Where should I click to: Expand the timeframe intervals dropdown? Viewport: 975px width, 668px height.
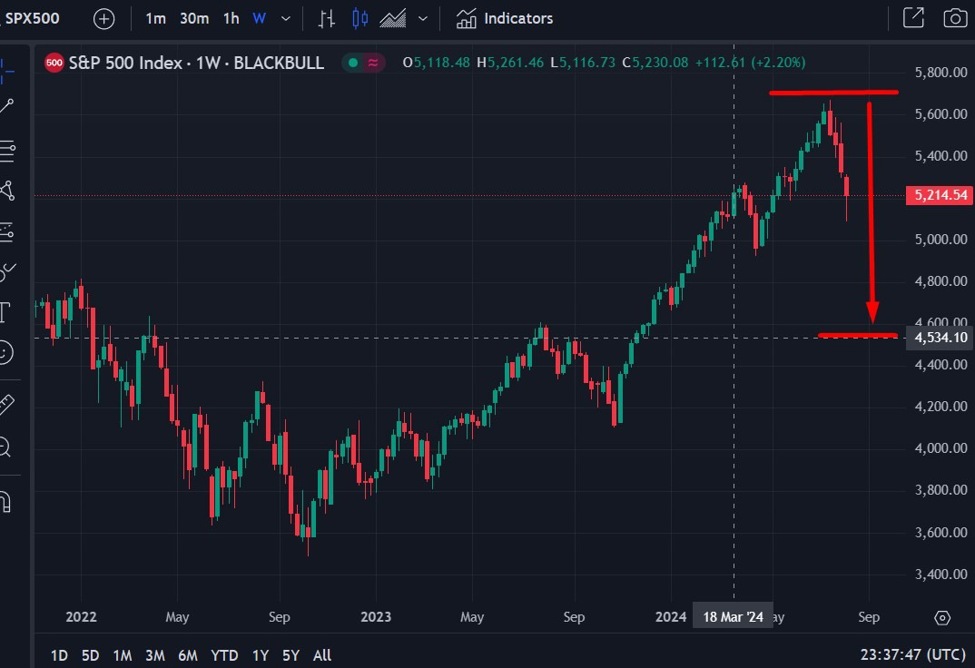click(x=286, y=18)
